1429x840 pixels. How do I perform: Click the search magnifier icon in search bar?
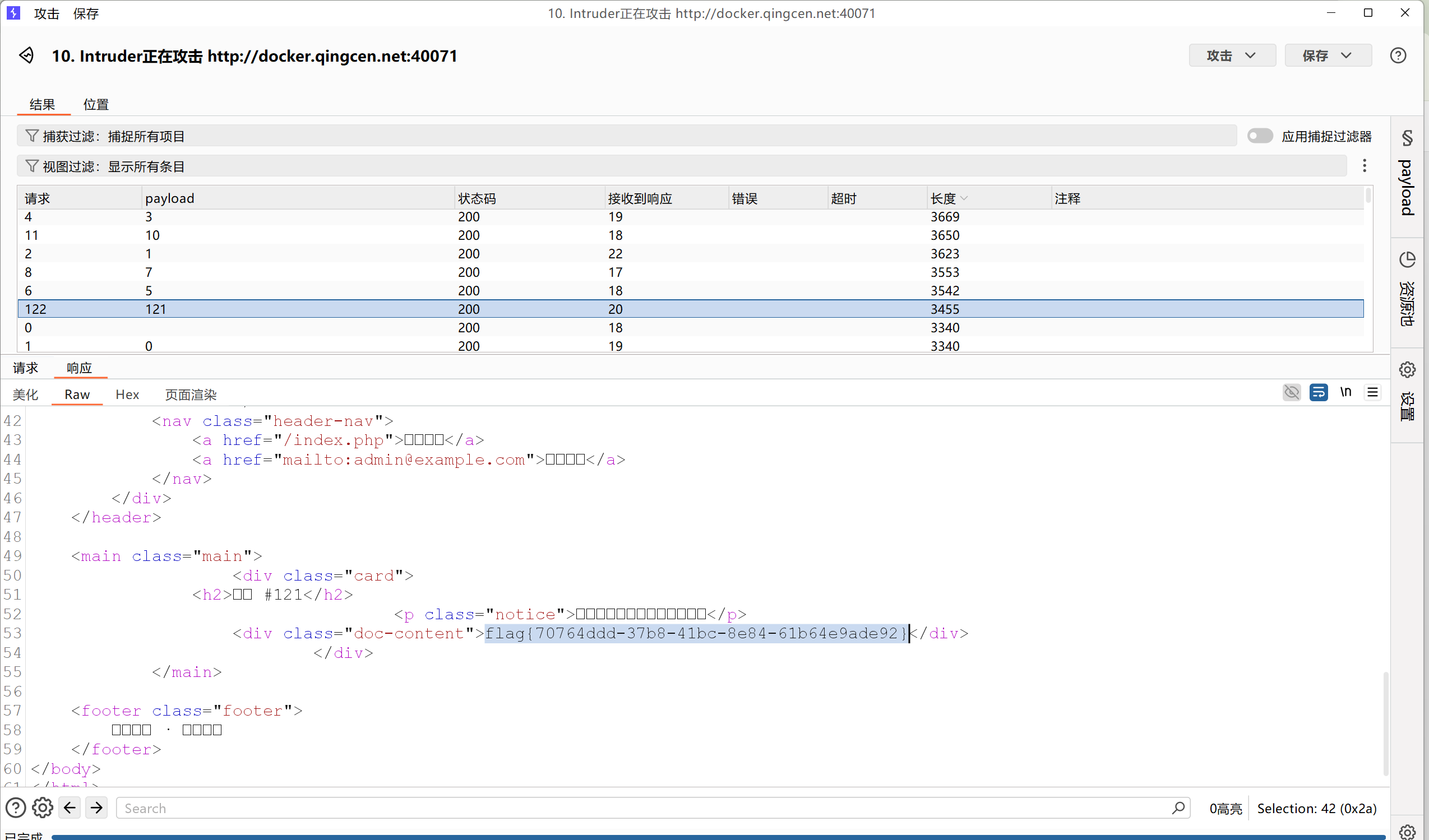[x=1178, y=807]
